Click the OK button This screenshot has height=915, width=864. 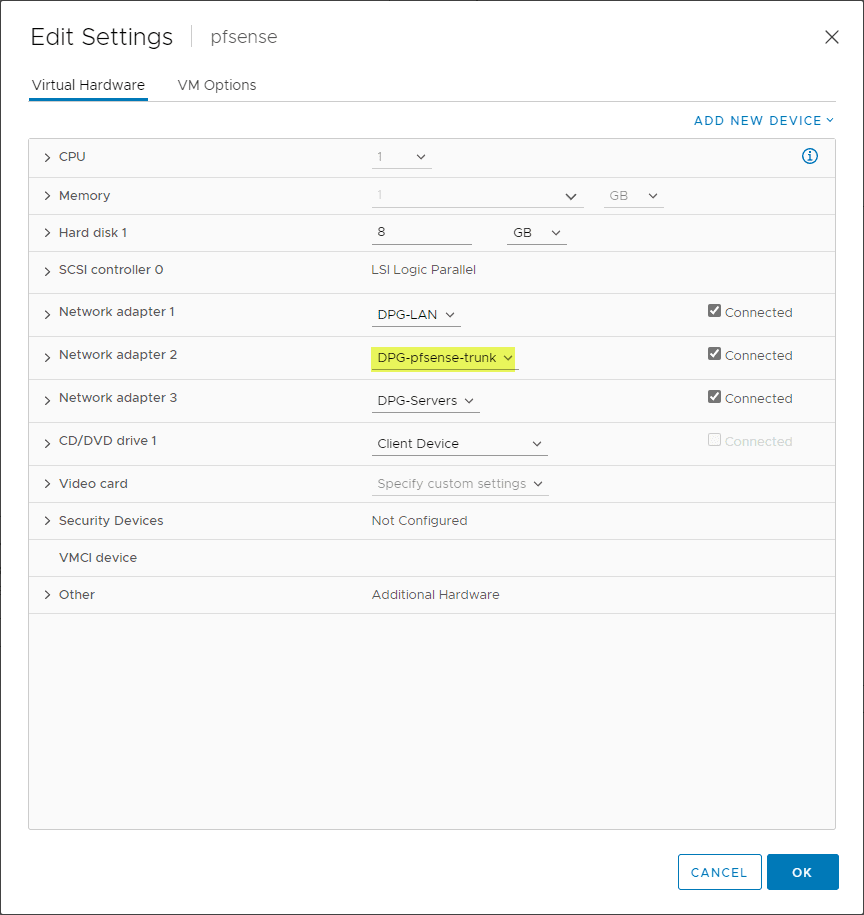coord(802,872)
